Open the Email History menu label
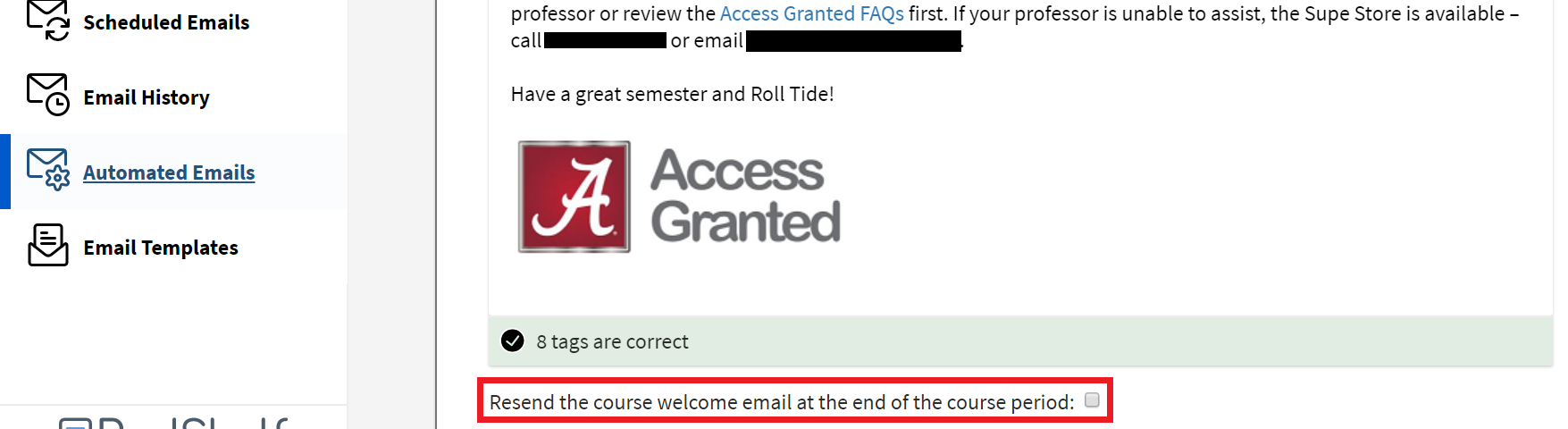 [x=147, y=97]
